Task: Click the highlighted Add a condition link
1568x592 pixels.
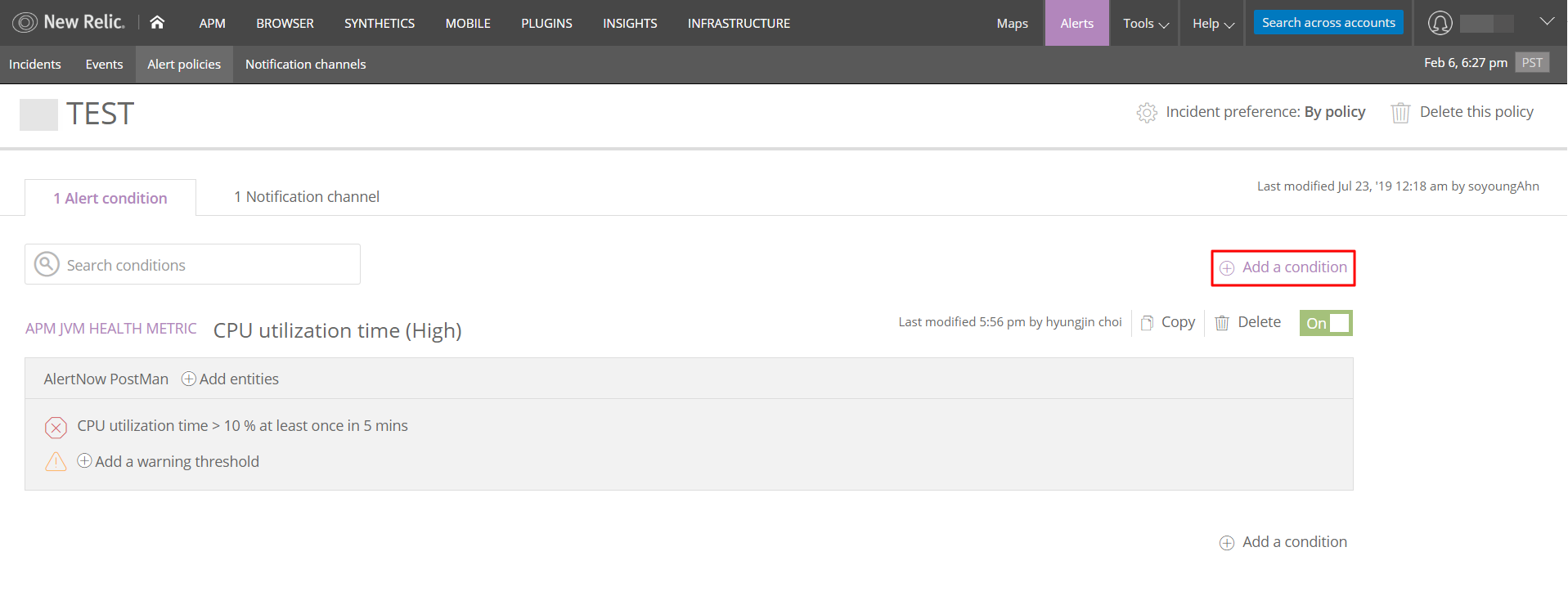Action: [1283, 268]
